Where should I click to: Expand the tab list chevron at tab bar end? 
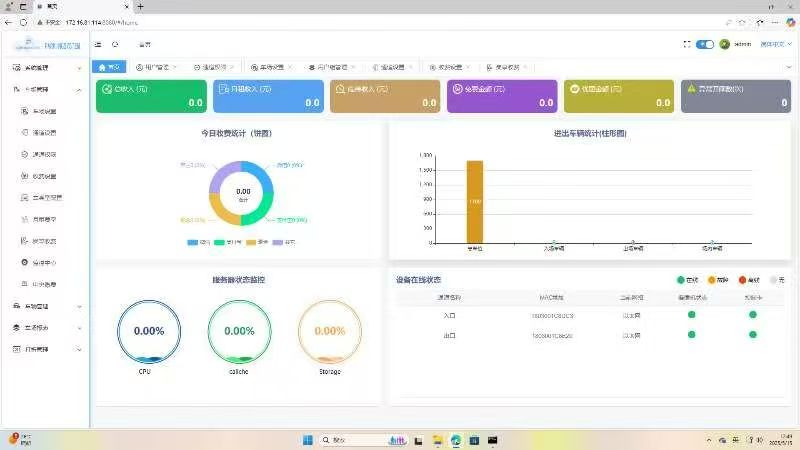[788, 67]
